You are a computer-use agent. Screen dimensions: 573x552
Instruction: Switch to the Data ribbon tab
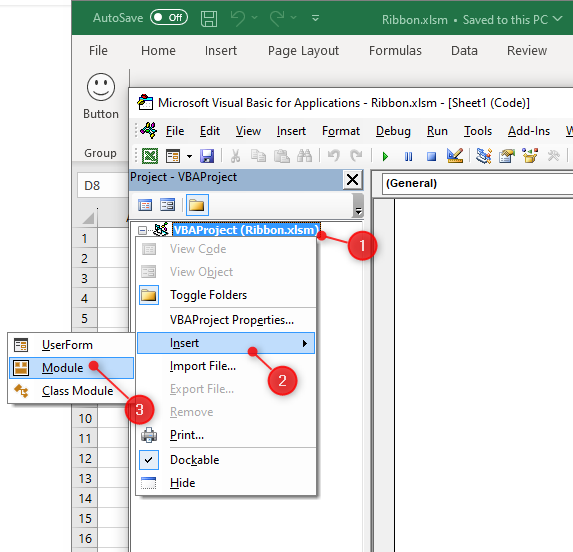[464, 50]
